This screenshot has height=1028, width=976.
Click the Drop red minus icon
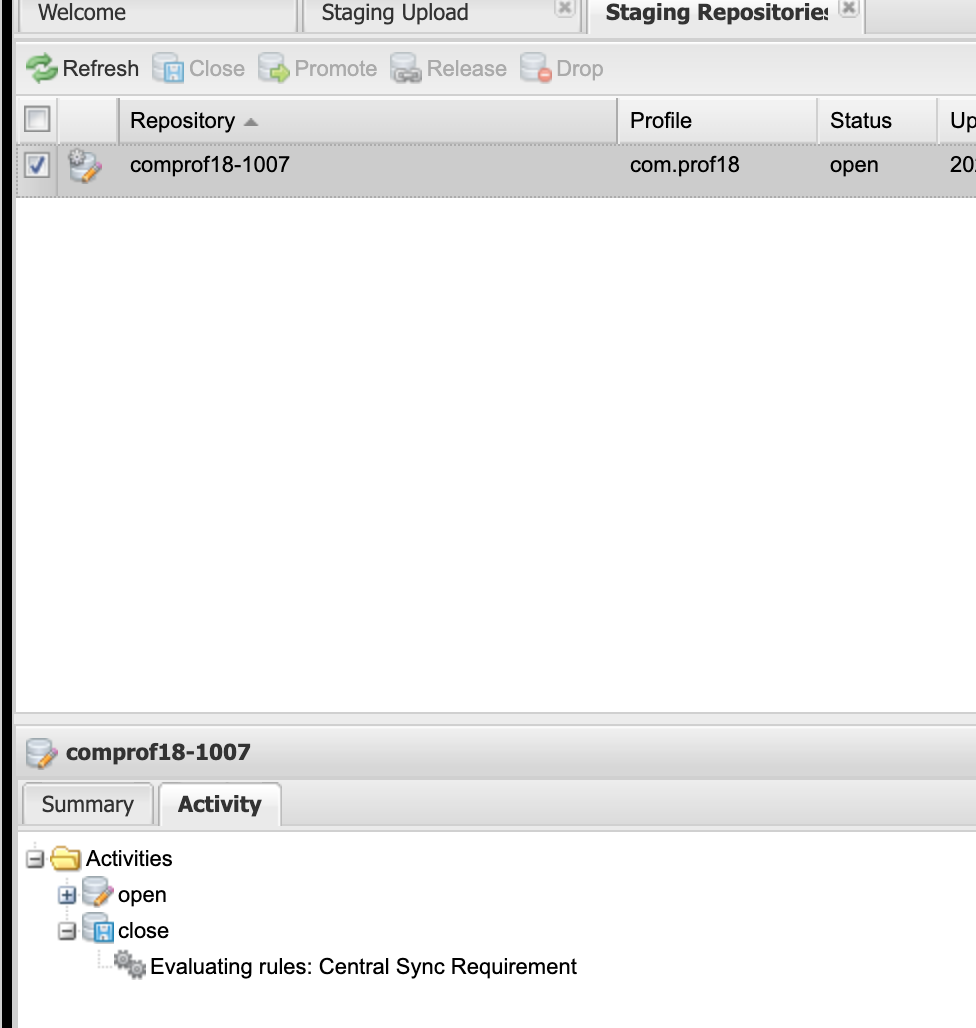point(536,68)
